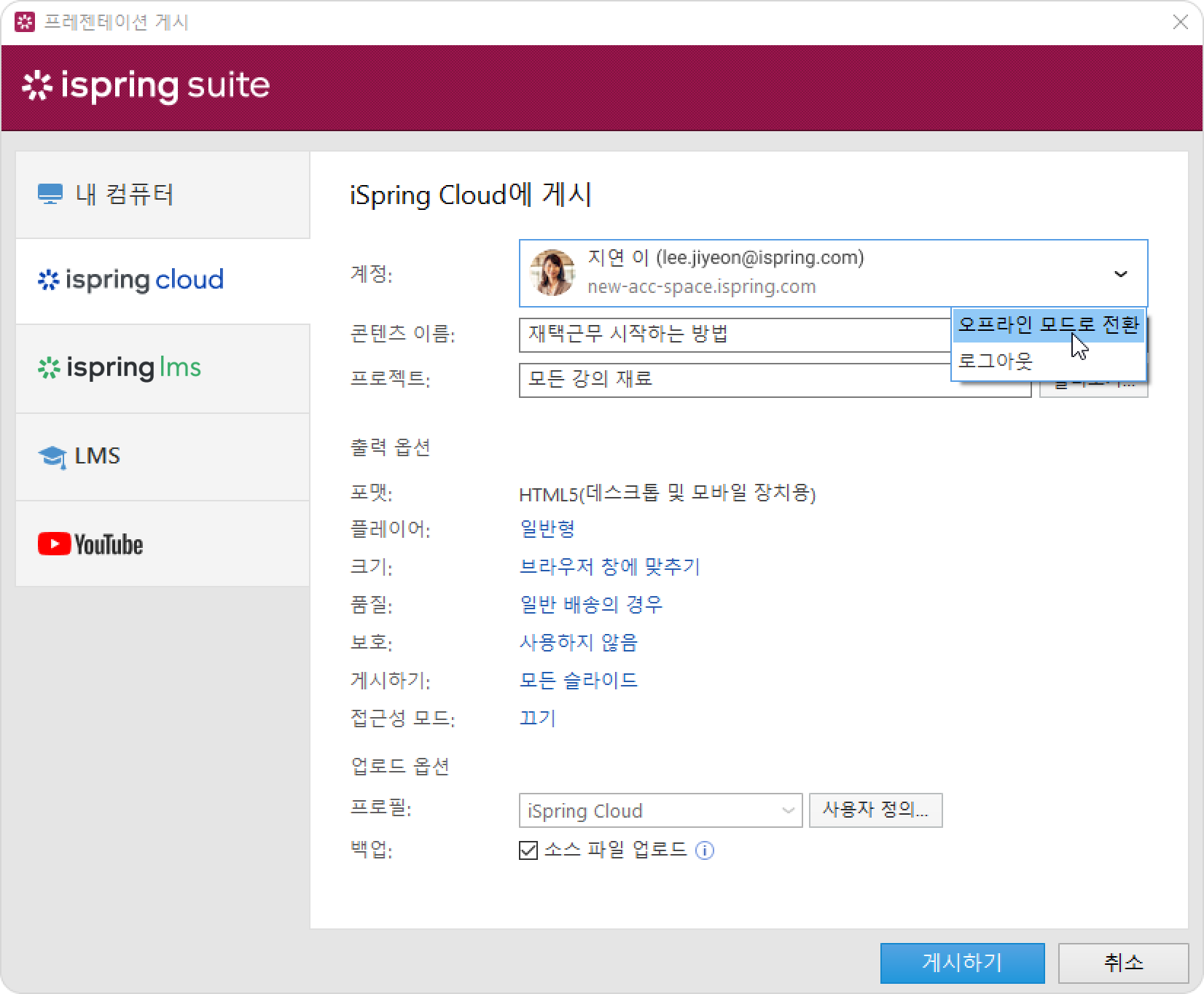1204x994 pixels.
Task: Click the iSpring Suite logo in header
Action: (x=146, y=86)
